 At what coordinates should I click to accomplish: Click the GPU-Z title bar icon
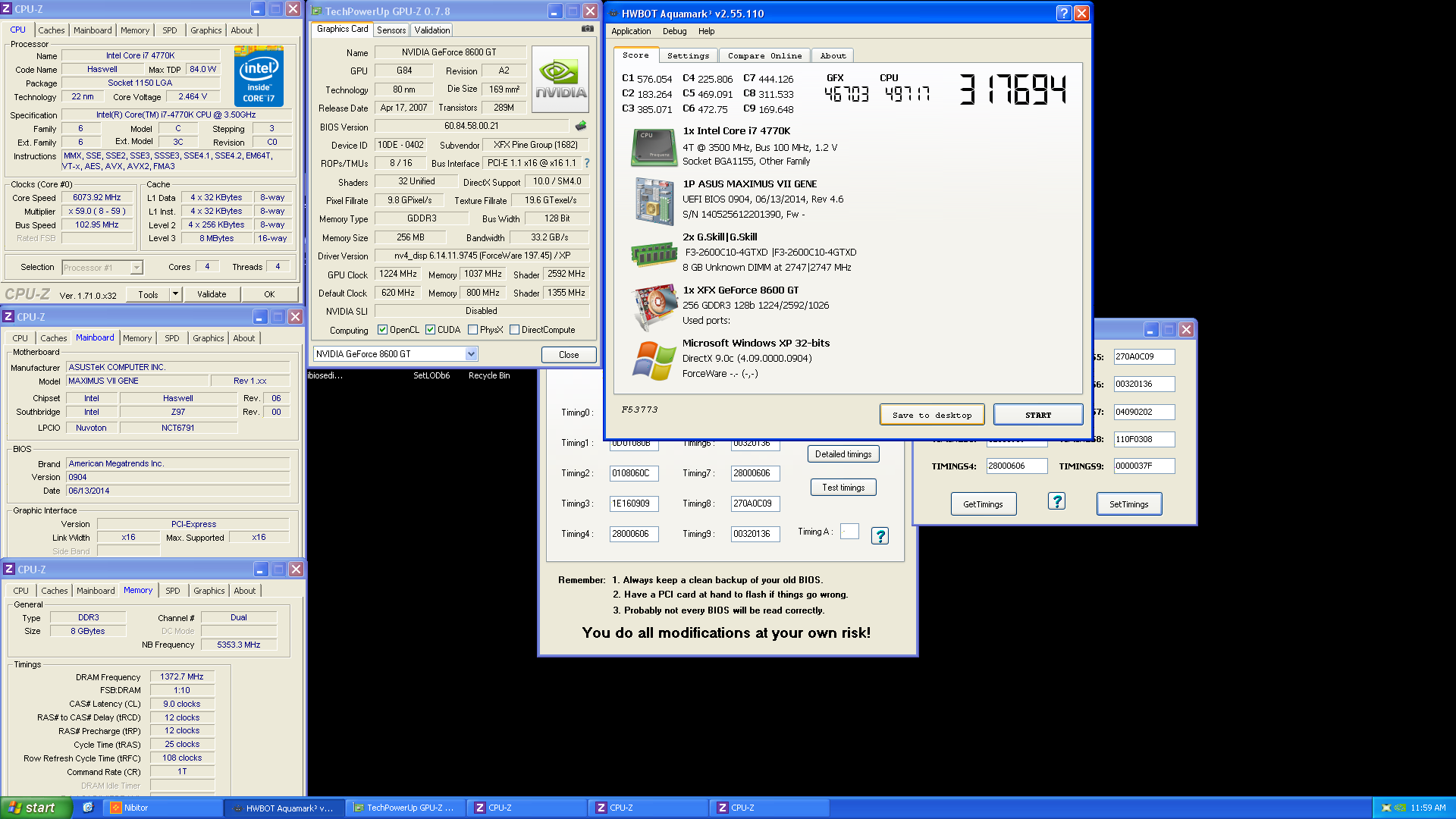316,11
